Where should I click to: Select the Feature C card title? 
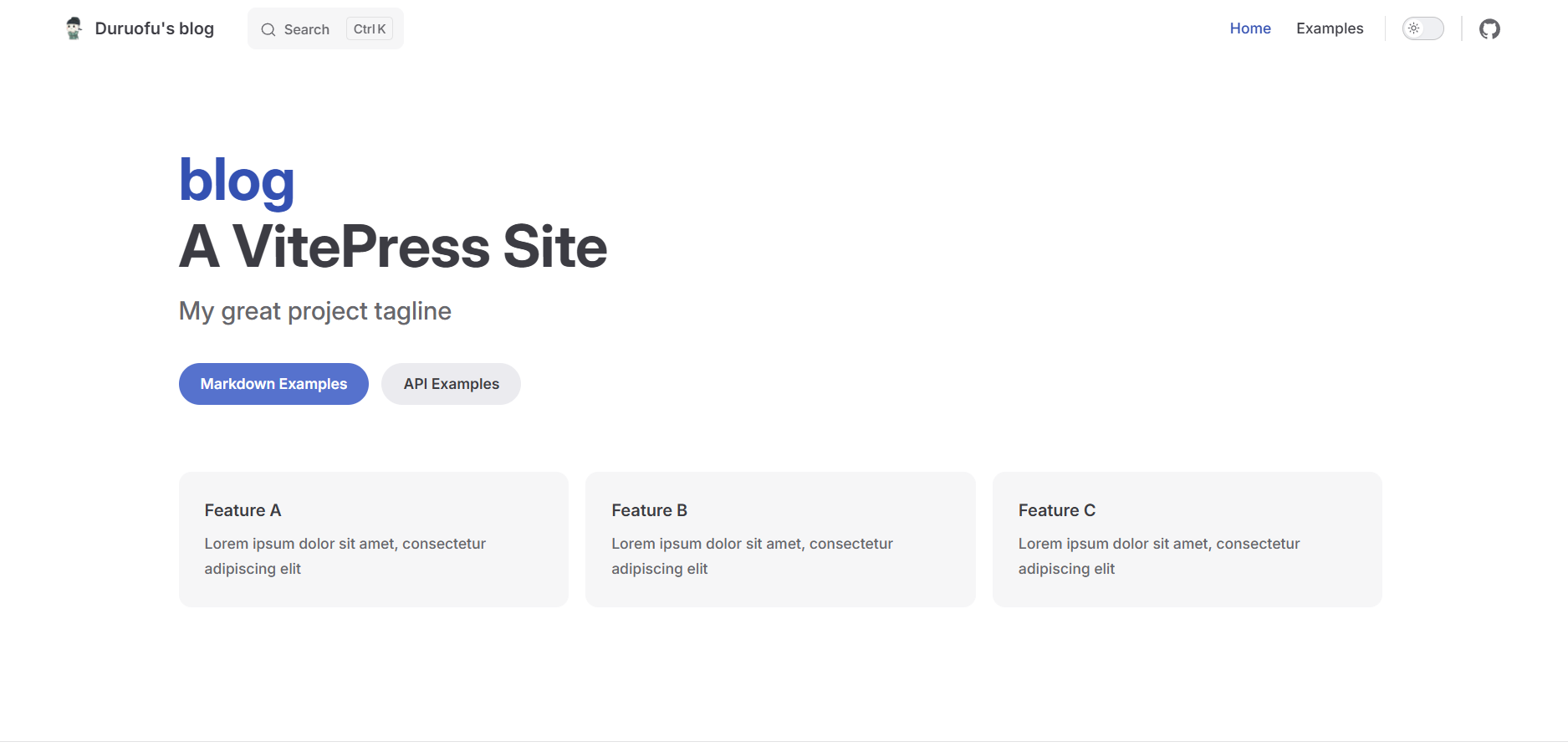pos(1056,510)
